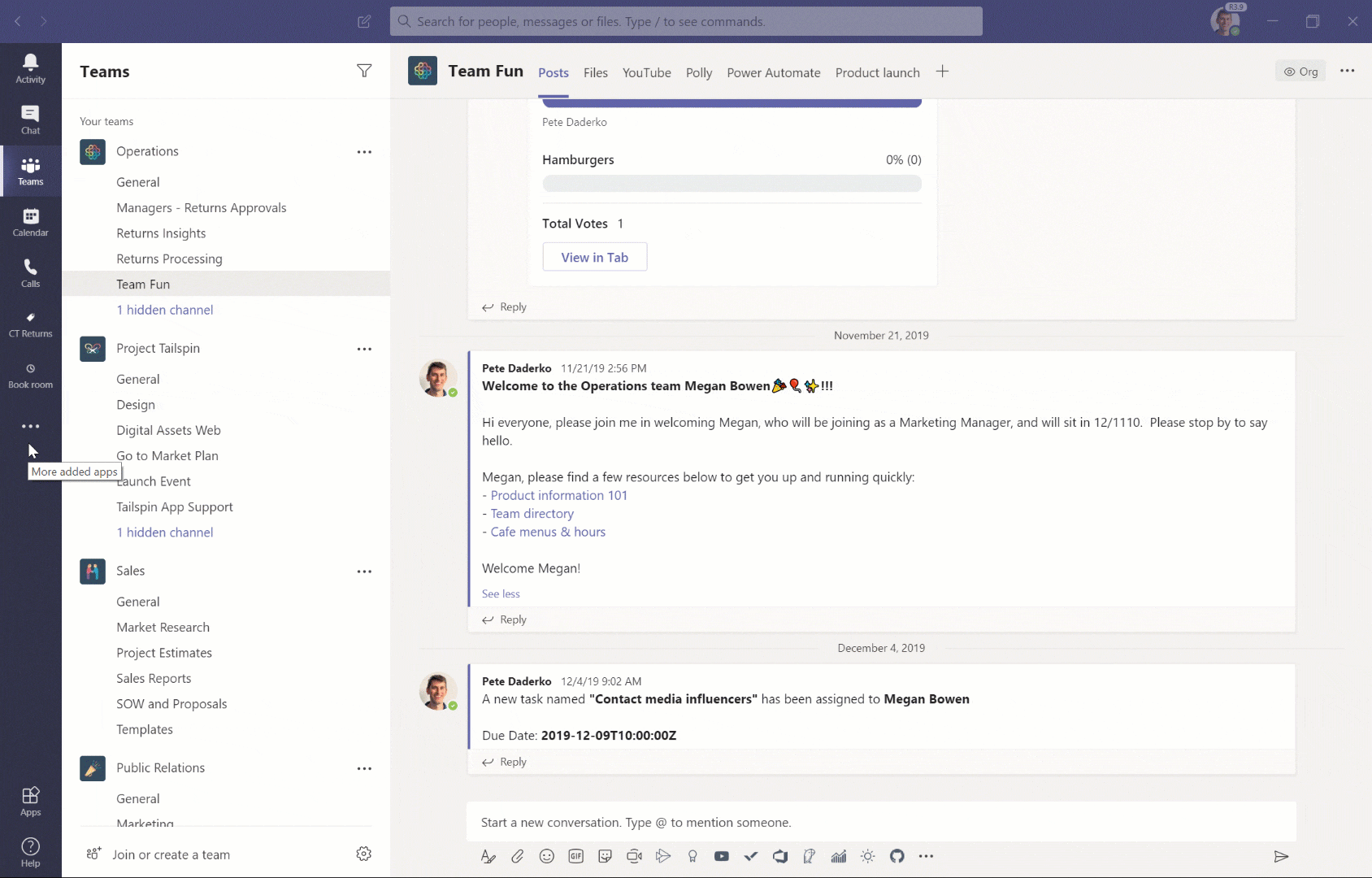This screenshot has width=1372, height=878.
Task: Open the Apps store icon
Action: tap(30, 802)
